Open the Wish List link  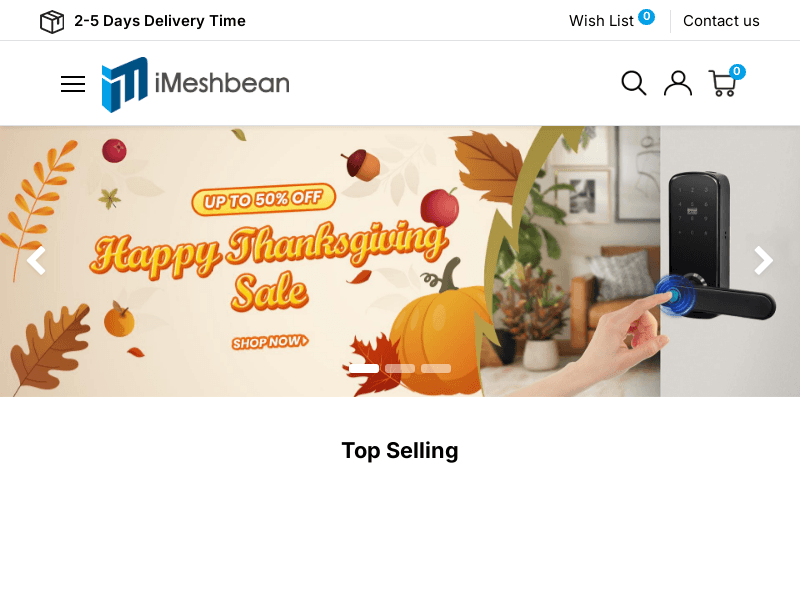click(601, 21)
